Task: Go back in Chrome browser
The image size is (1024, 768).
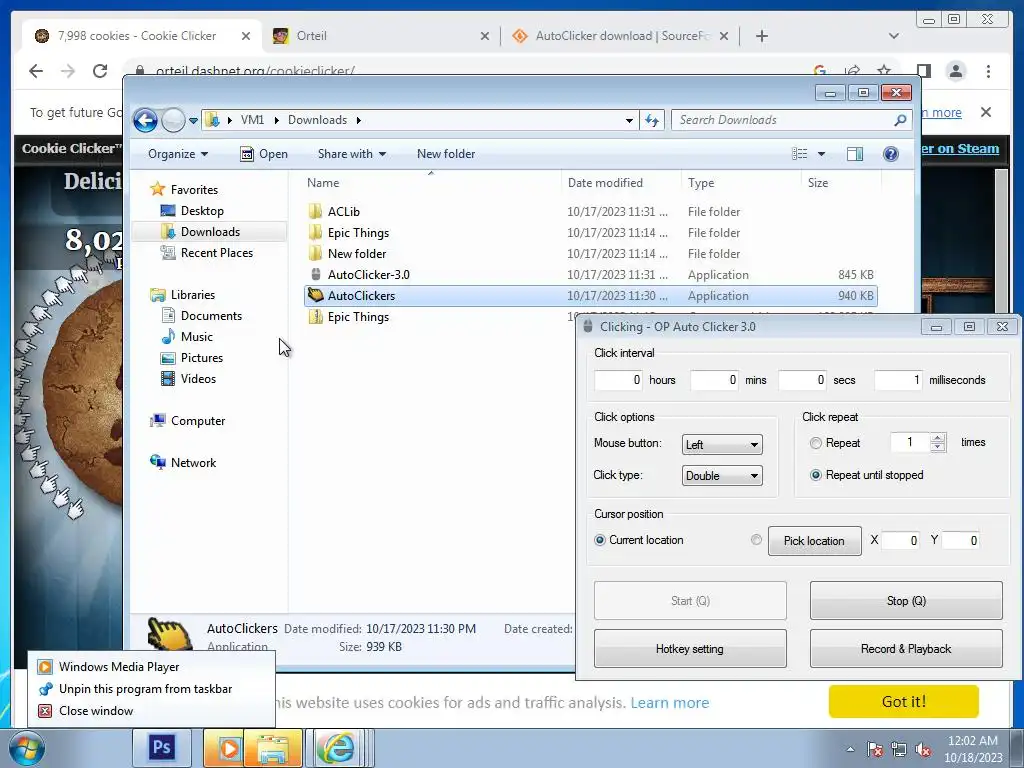Action: (36, 71)
